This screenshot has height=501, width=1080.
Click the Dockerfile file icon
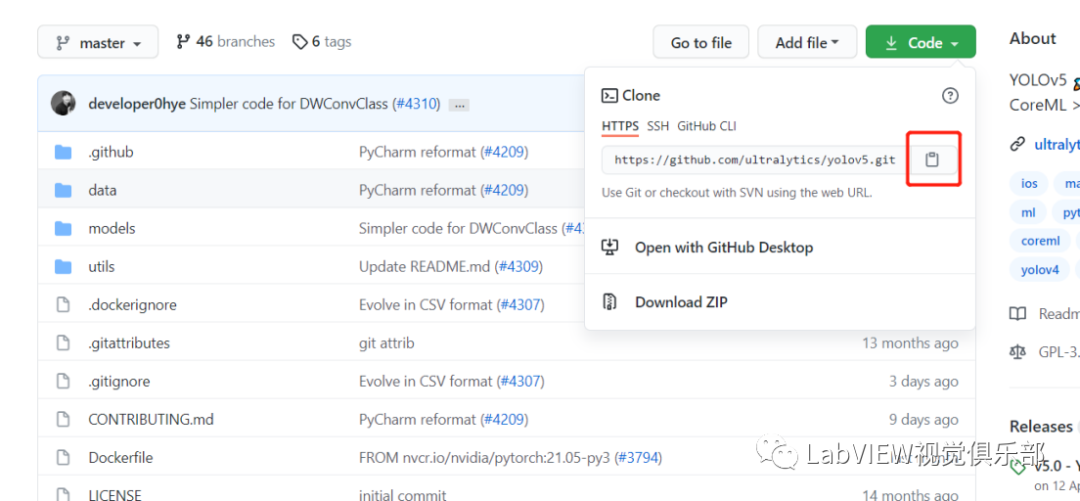pyautogui.click(x=63, y=458)
